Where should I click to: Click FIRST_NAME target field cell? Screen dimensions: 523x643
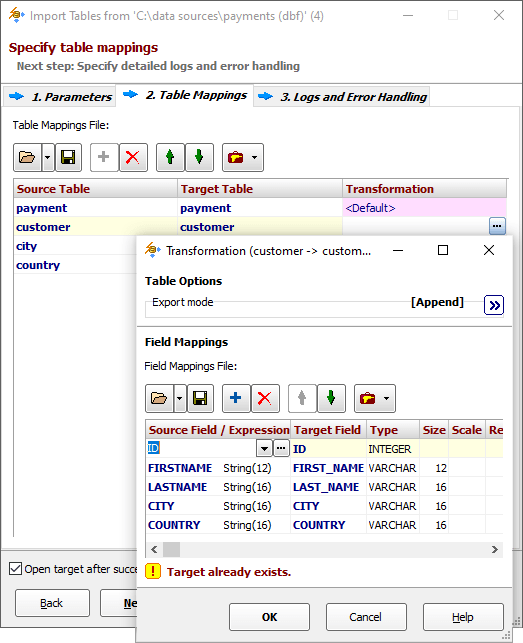(328, 468)
